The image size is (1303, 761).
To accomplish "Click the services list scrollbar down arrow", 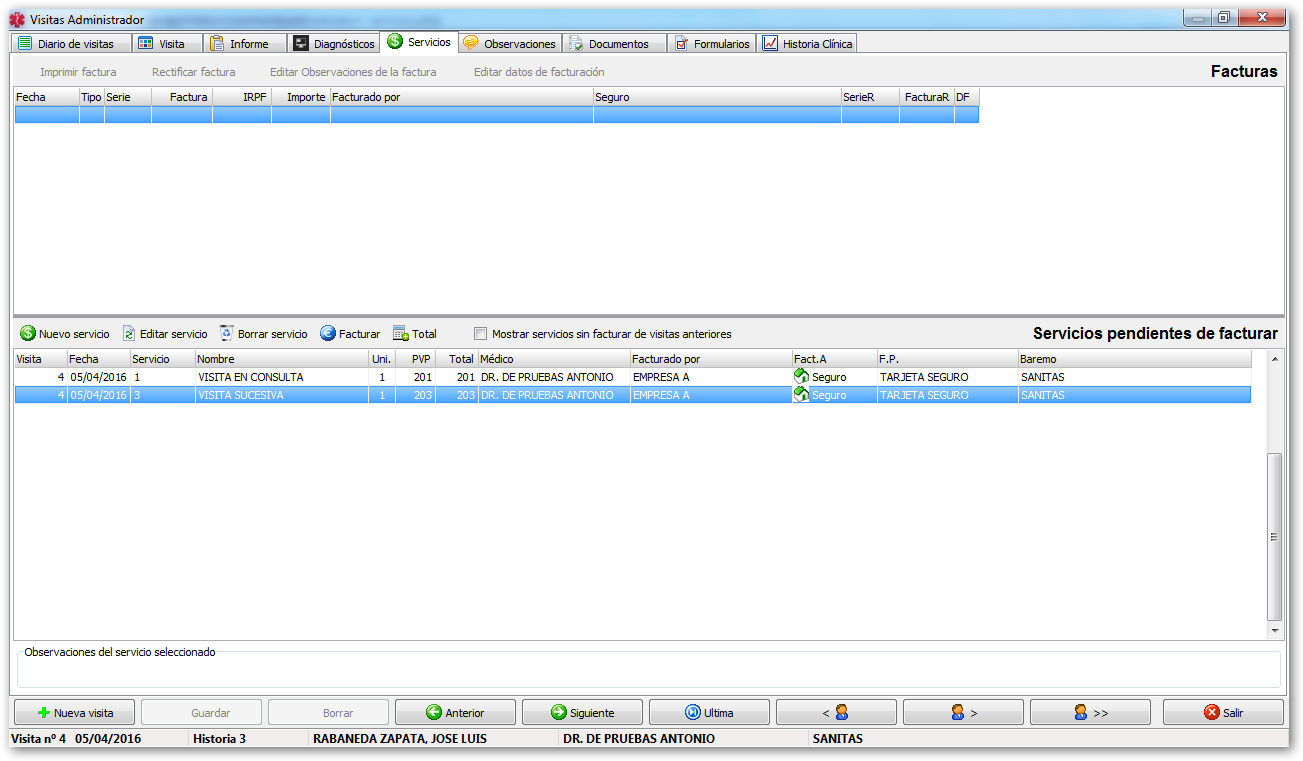I will coord(1274,631).
